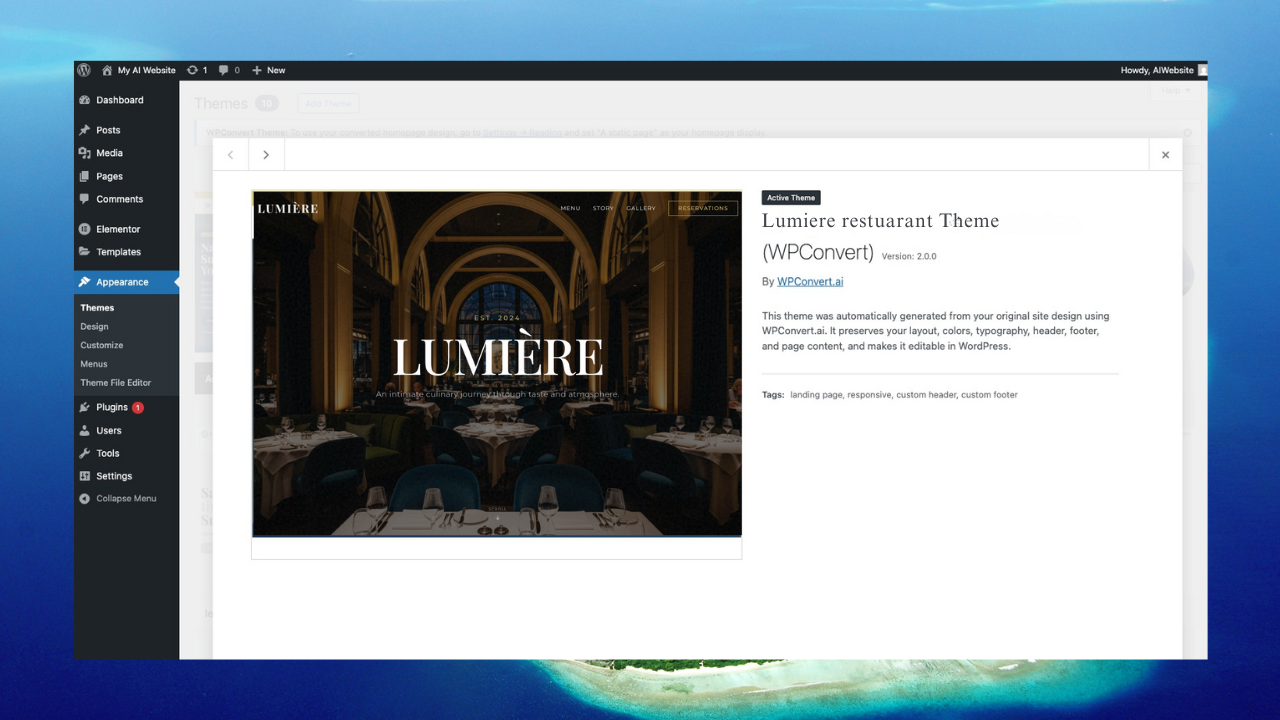Click the theme description paragraph

coord(936,331)
